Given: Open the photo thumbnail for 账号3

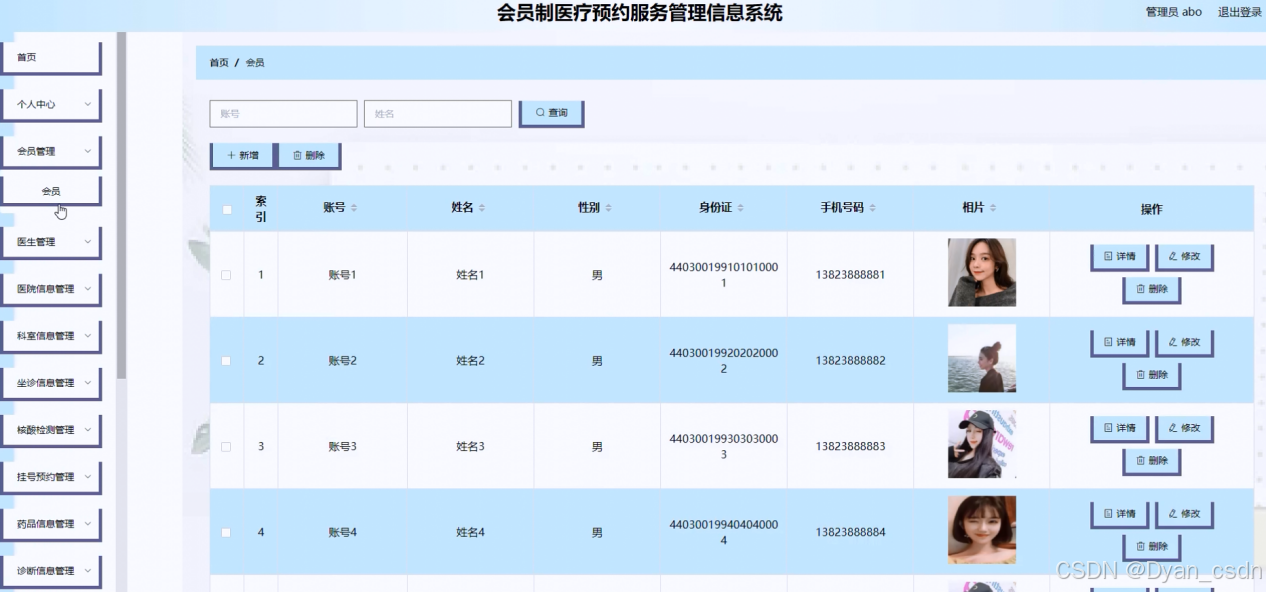Looking at the screenshot, I should click(982, 444).
